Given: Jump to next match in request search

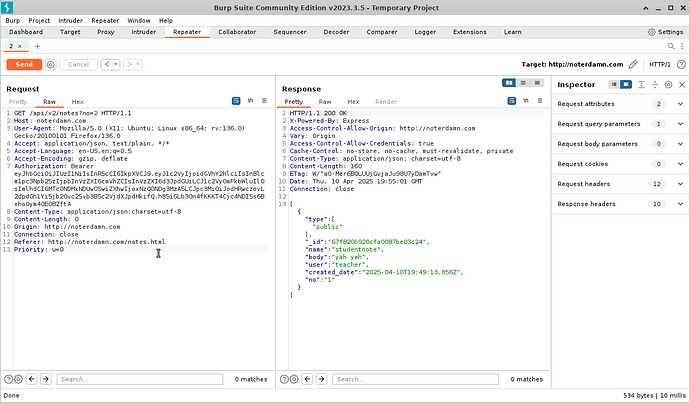Looking at the screenshot, I should coord(46,379).
